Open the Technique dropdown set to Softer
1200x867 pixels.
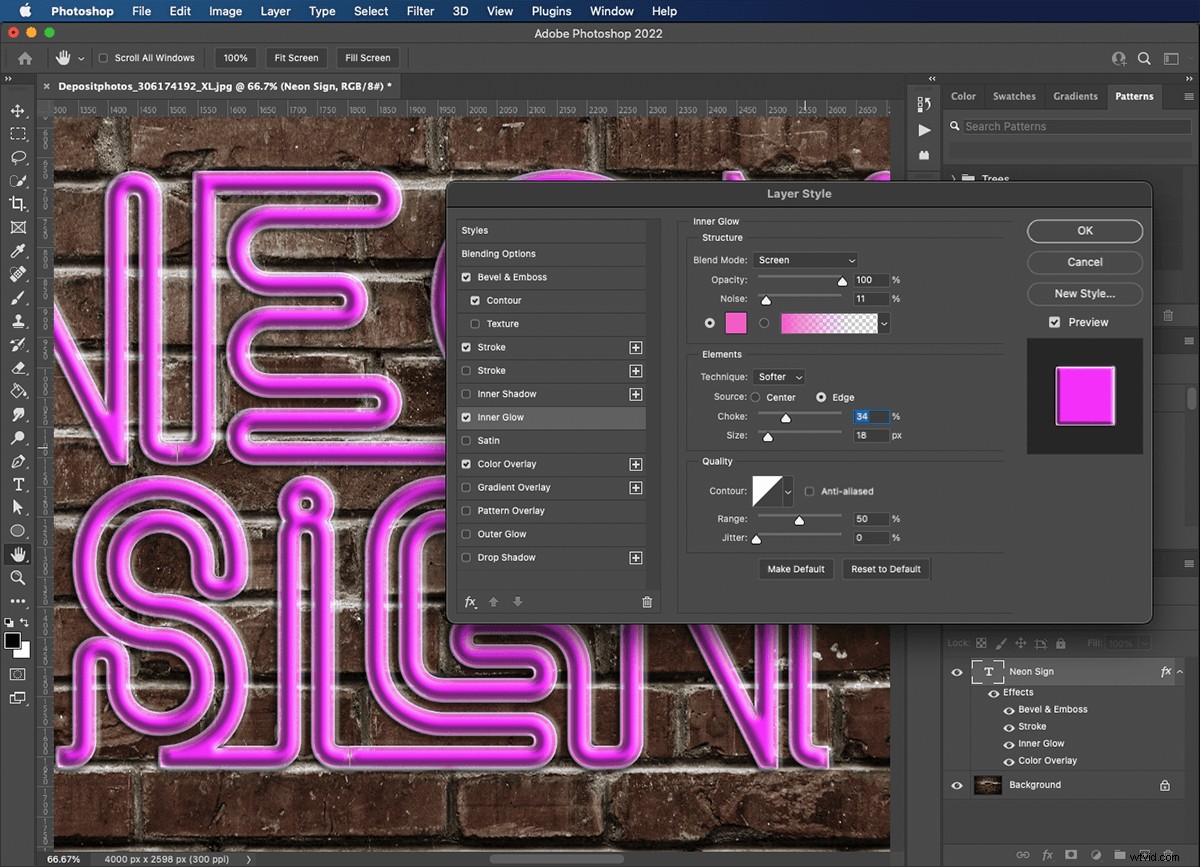click(779, 376)
